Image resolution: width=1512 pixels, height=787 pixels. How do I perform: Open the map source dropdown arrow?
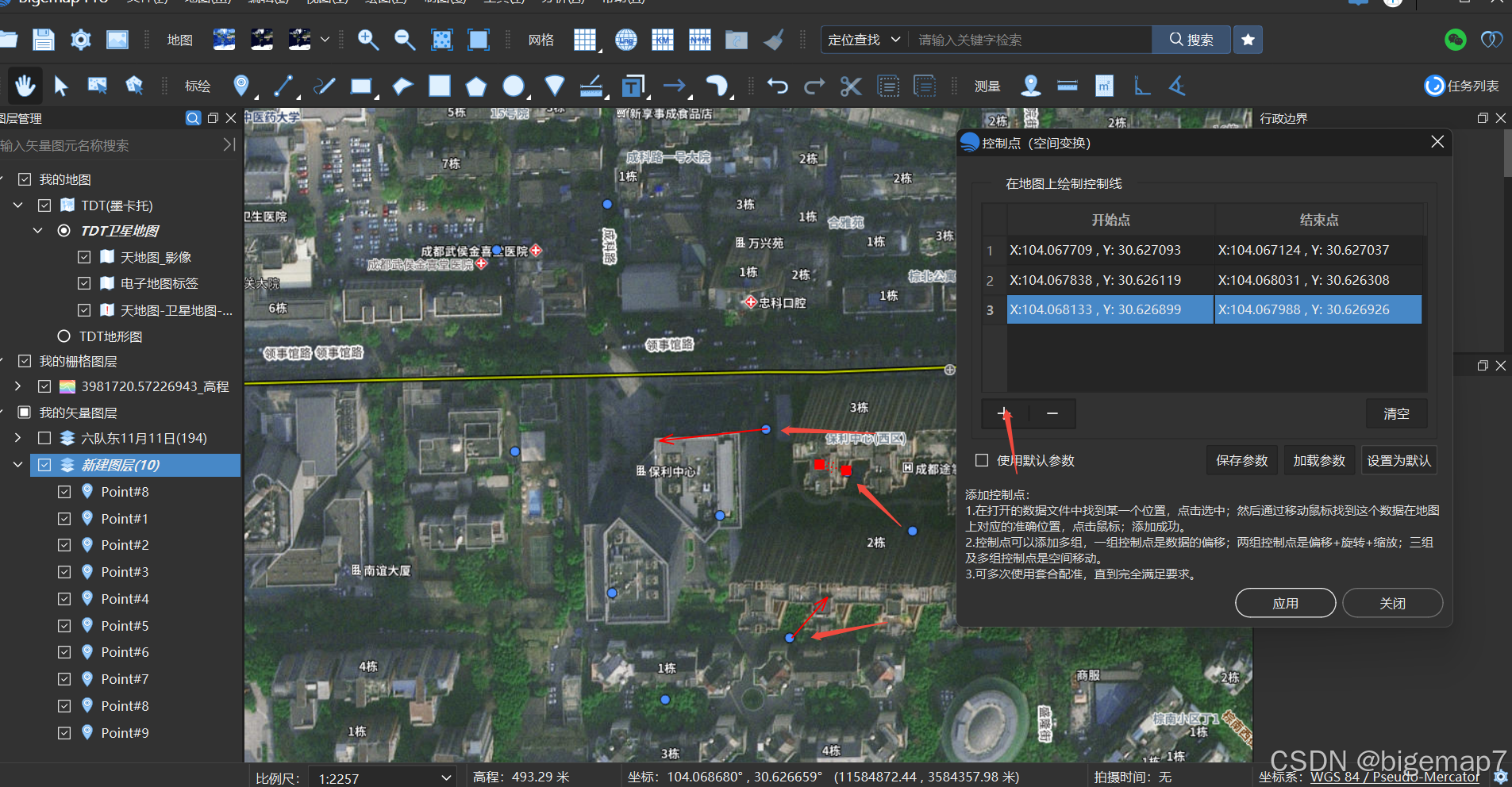pos(325,40)
